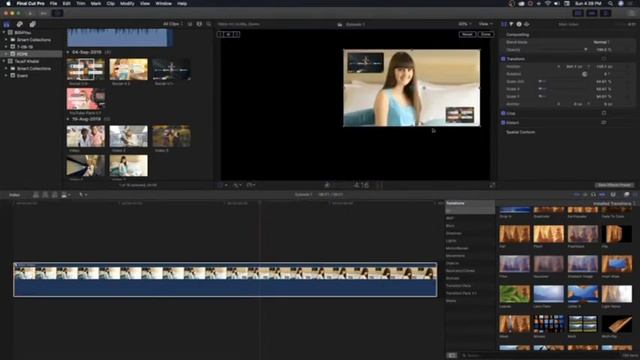This screenshot has width=640, height=360.
Task: Collapse the 19-Aug-2019 clip group
Action: coord(68,119)
